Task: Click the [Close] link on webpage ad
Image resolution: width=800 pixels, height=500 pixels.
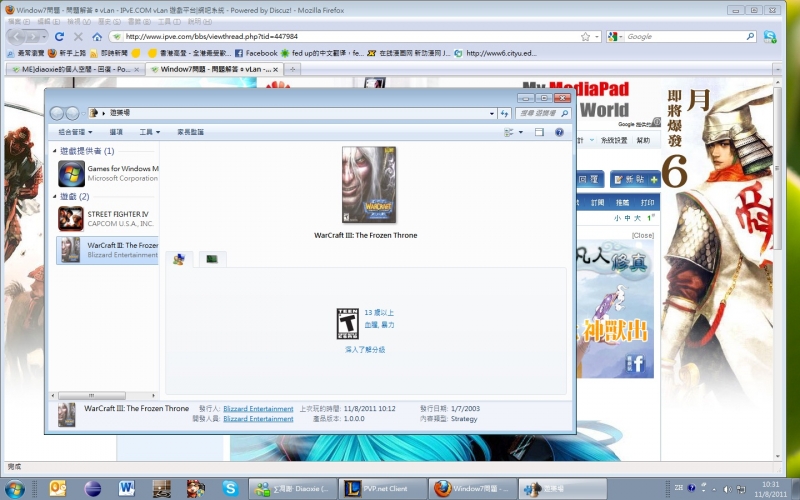Action: [642, 235]
